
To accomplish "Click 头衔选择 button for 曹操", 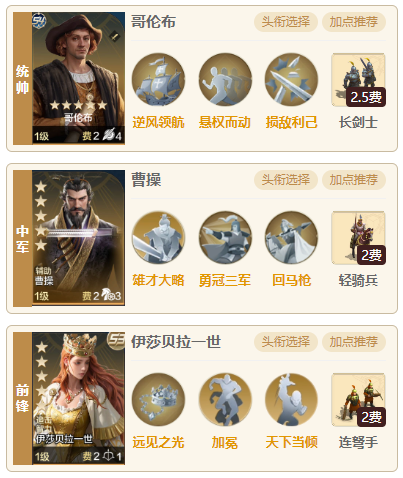I will (286, 180).
